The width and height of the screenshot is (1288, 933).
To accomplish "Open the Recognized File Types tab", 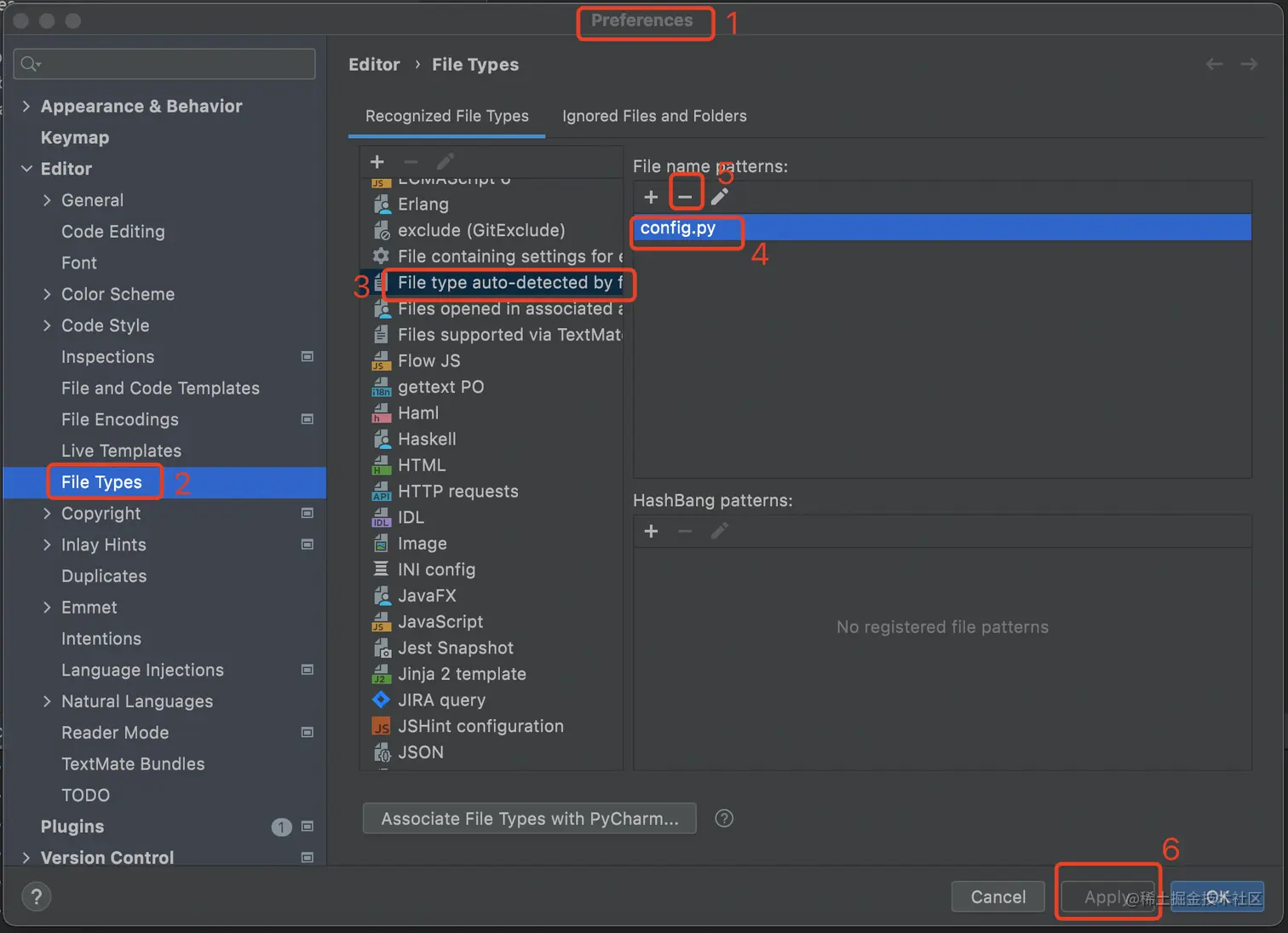I will click(x=447, y=116).
